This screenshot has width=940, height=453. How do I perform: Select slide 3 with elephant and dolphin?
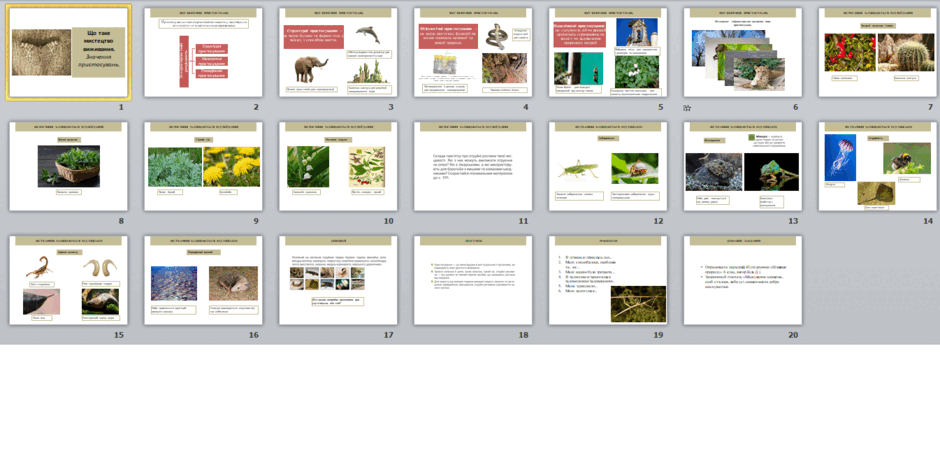coord(338,52)
